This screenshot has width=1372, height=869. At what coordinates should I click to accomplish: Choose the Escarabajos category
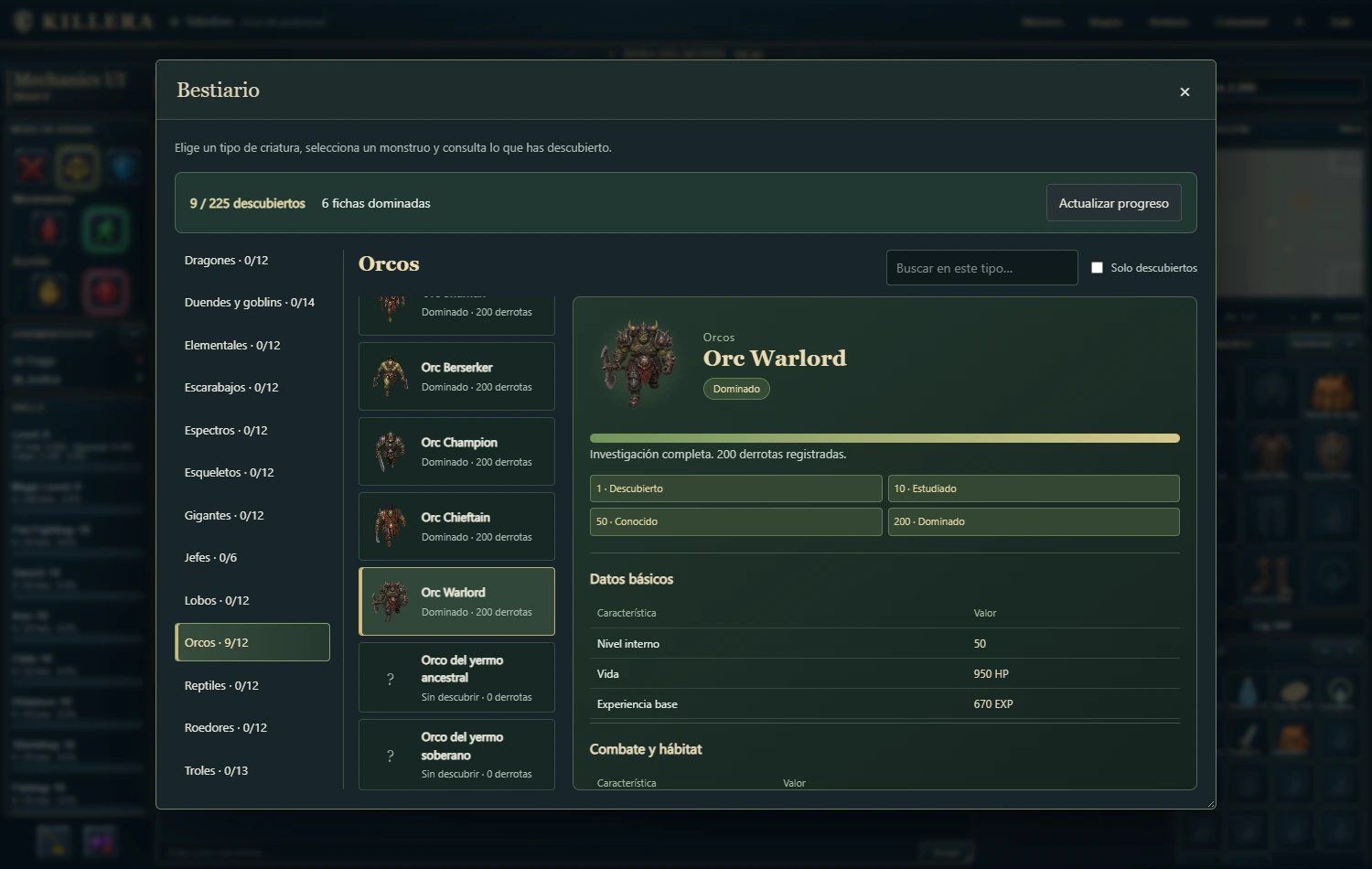point(252,387)
